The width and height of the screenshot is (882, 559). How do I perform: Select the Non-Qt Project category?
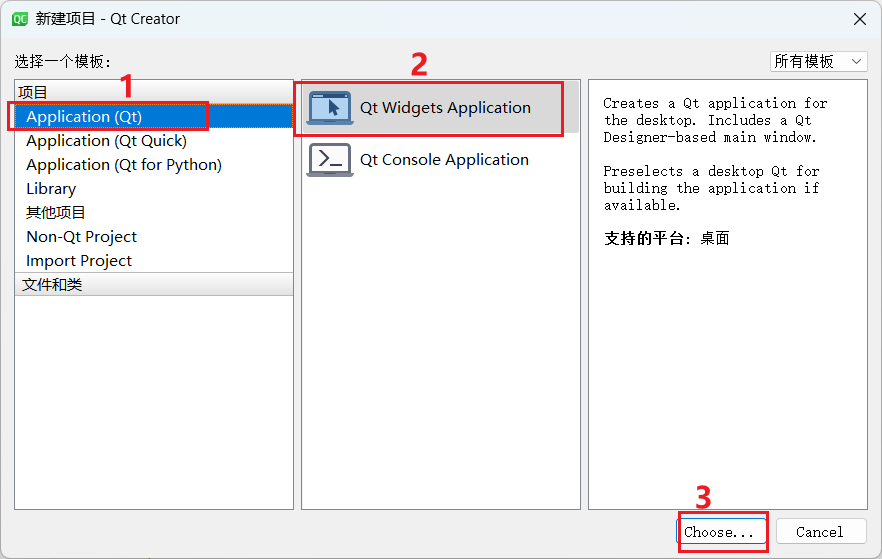point(154,237)
